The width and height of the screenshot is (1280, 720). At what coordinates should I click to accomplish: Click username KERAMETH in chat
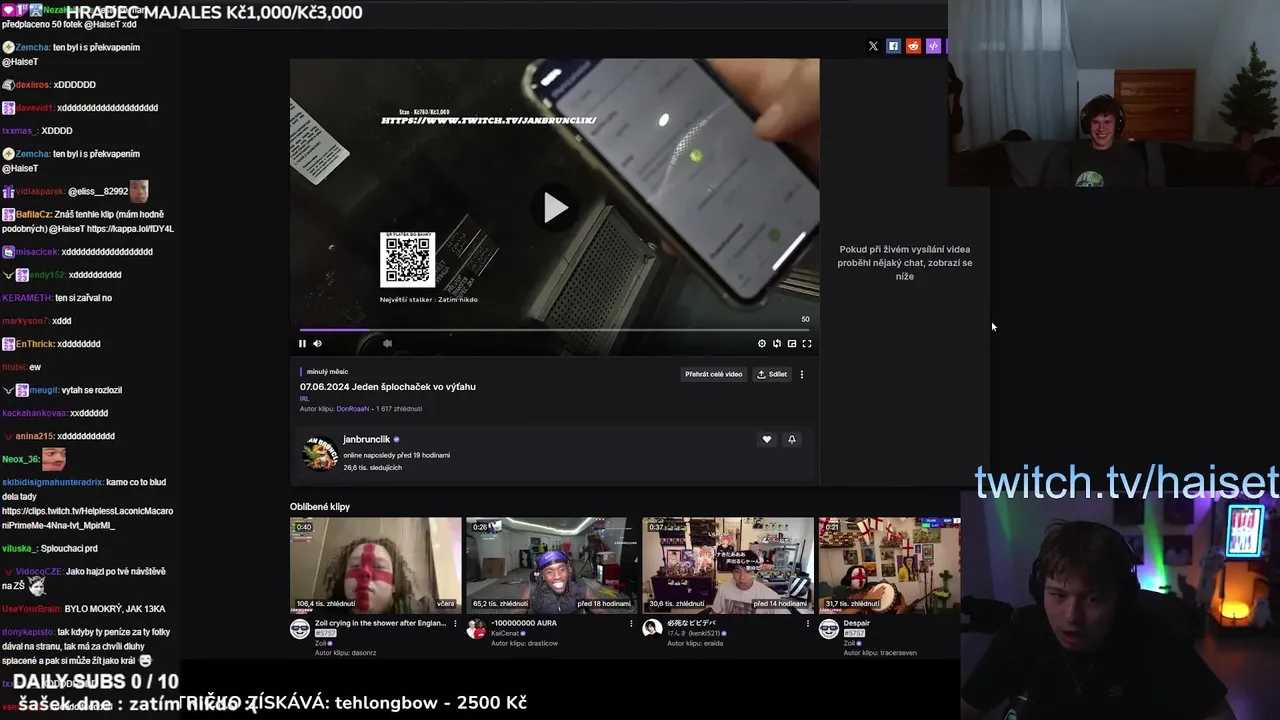point(27,298)
